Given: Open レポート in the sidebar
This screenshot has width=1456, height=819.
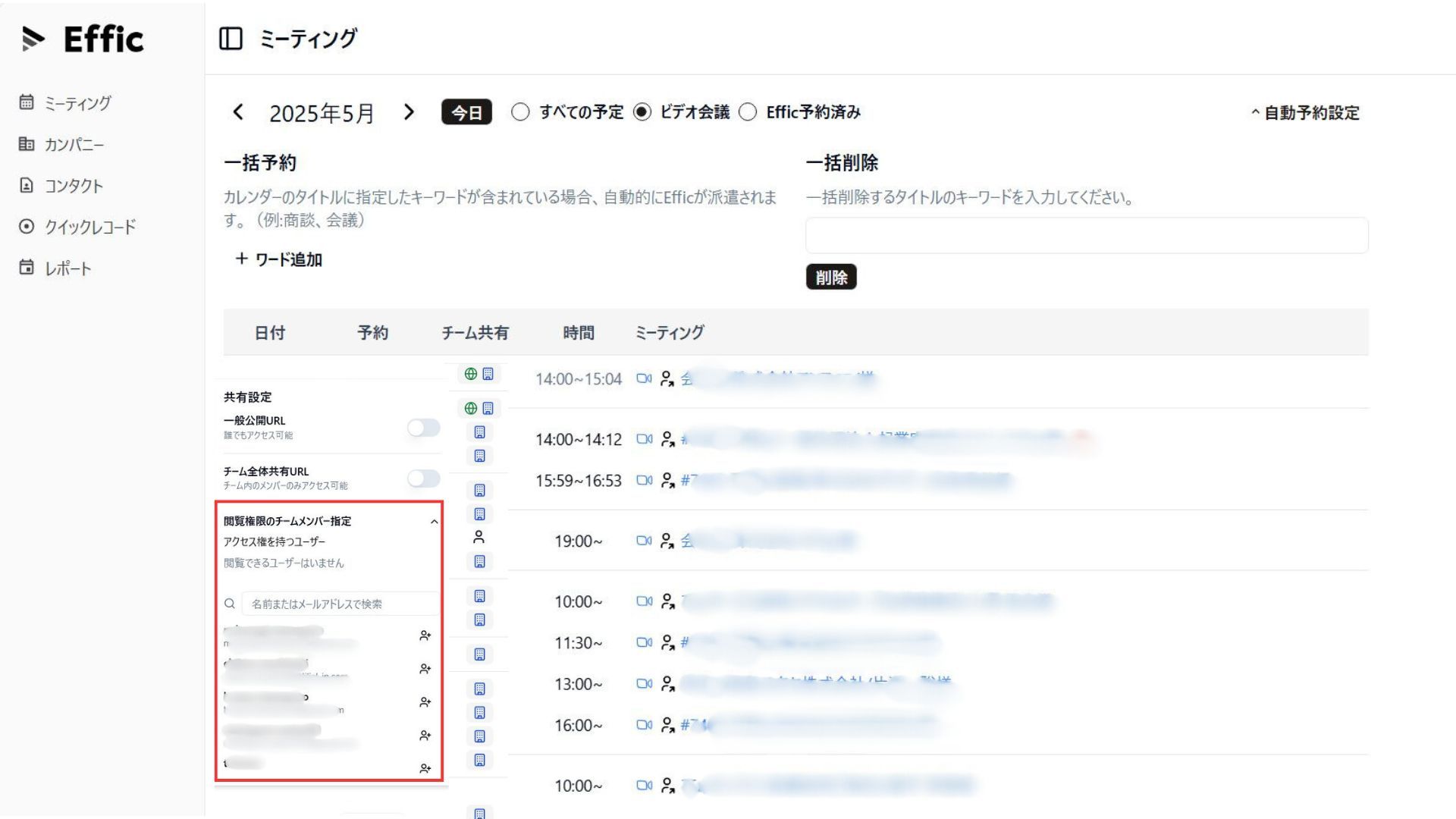Looking at the screenshot, I should pos(55,268).
